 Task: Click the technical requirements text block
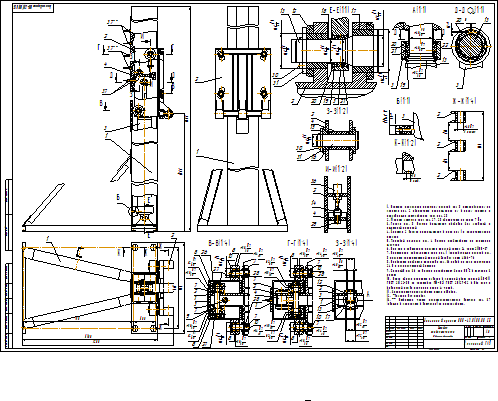[438, 255]
